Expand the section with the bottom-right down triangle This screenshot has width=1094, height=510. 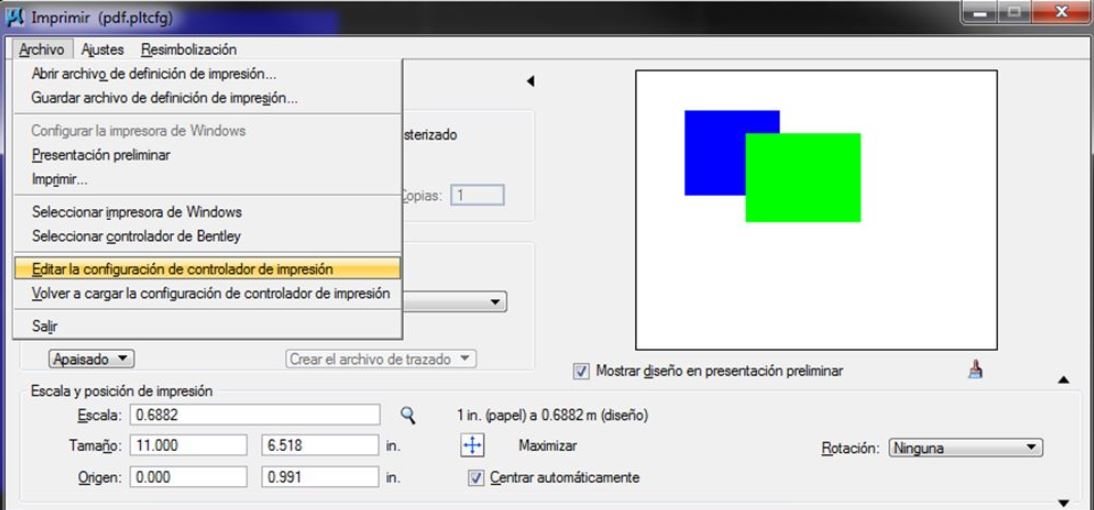coord(1063,502)
